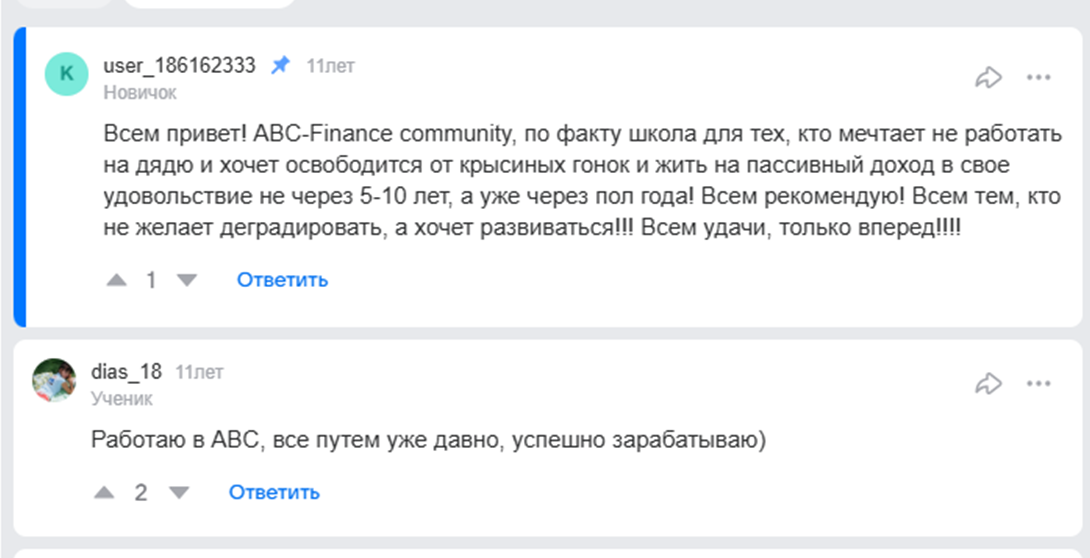The width and height of the screenshot is (1090, 558).
Task: Click the 11лет timestamp on user_186162333 comment
Action: coord(330,67)
